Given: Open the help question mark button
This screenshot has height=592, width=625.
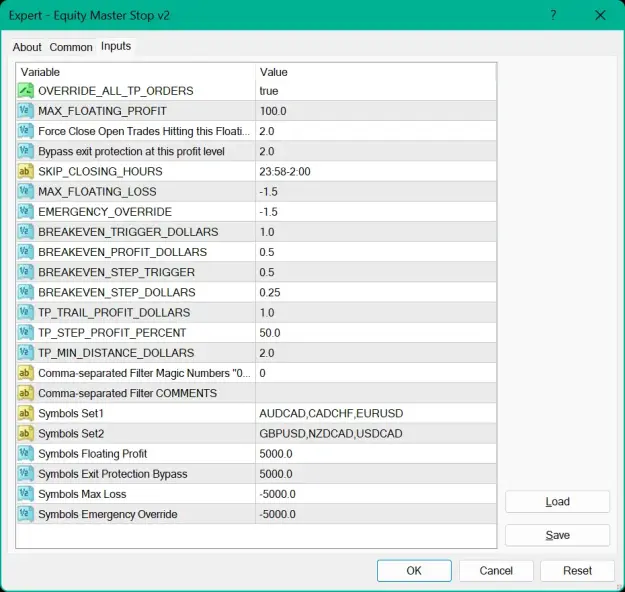Looking at the screenshot, I should point(553,15).
